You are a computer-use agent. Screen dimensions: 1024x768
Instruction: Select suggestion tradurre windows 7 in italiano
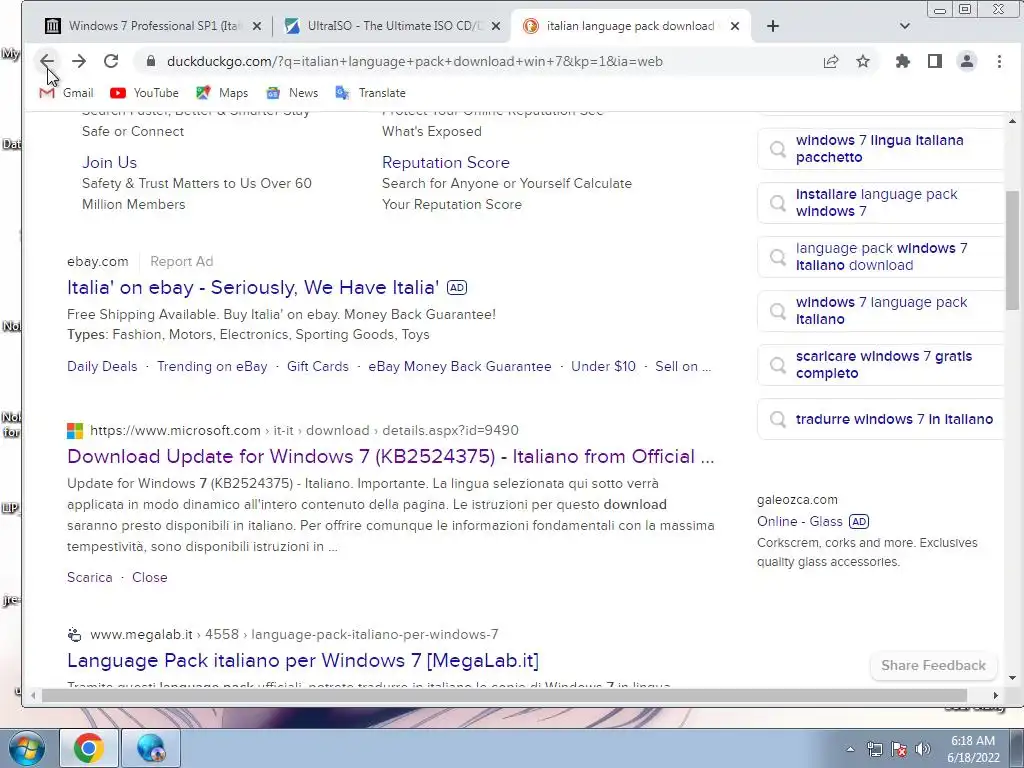[x=880, y=419]
